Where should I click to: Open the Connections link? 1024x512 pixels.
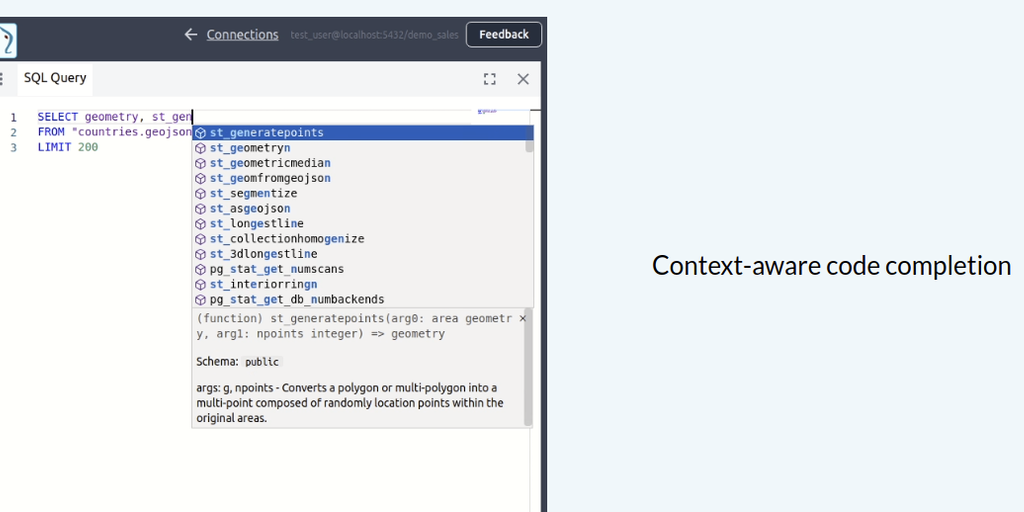(x=242, y=35)
